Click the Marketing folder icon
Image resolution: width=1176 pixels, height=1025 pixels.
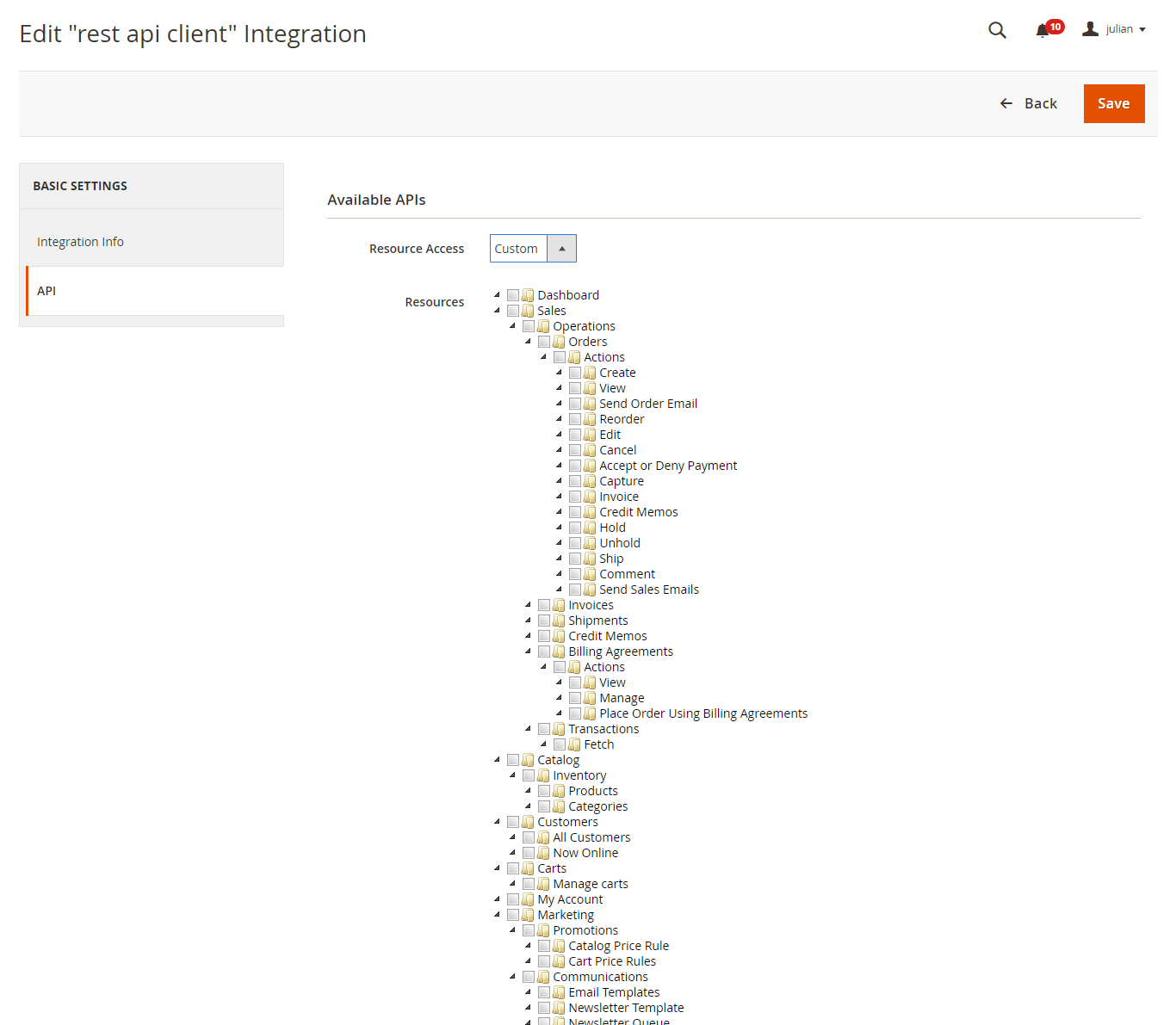[528, 915]
